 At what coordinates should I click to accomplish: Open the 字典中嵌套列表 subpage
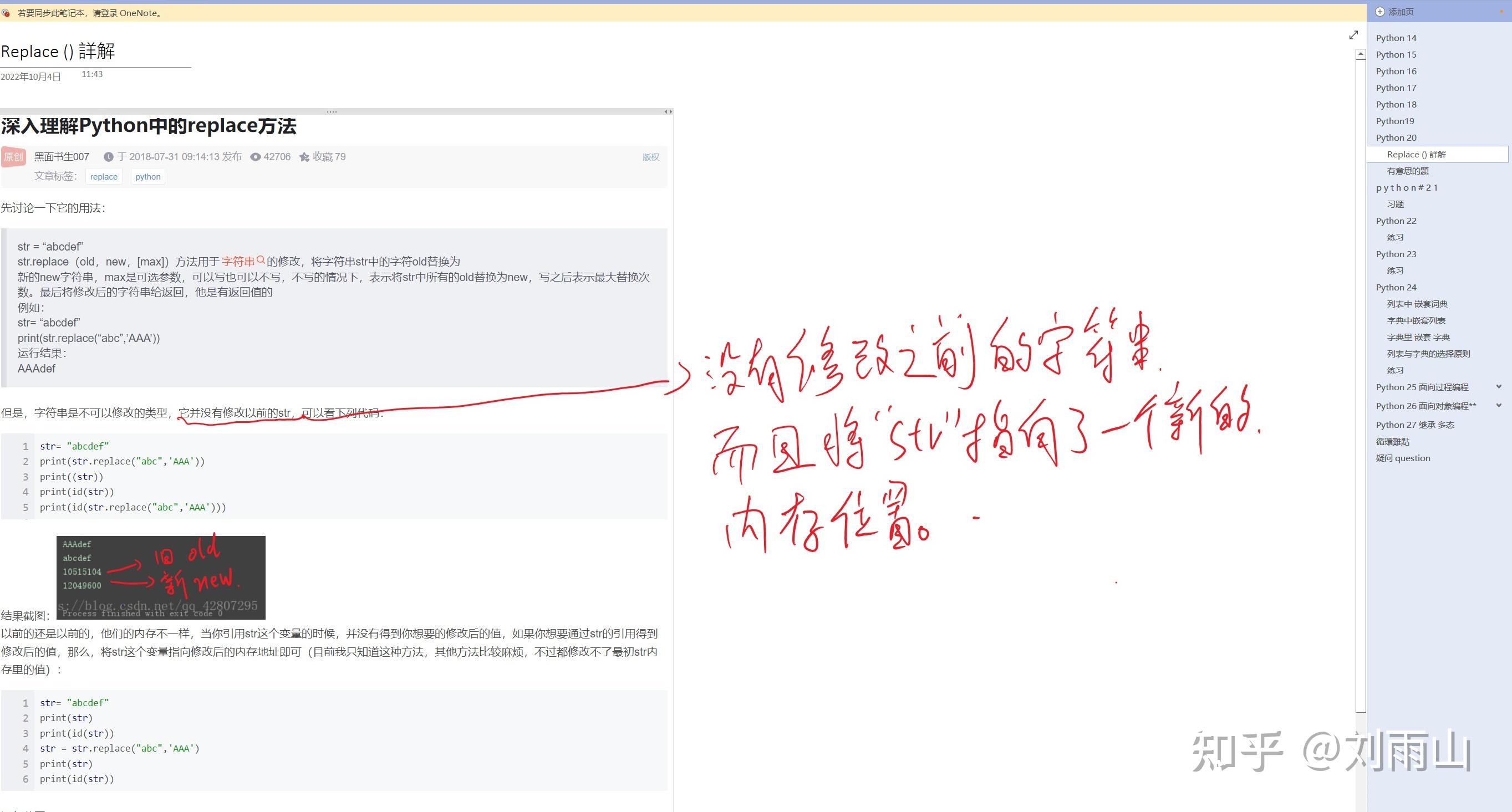point(1416,321)
